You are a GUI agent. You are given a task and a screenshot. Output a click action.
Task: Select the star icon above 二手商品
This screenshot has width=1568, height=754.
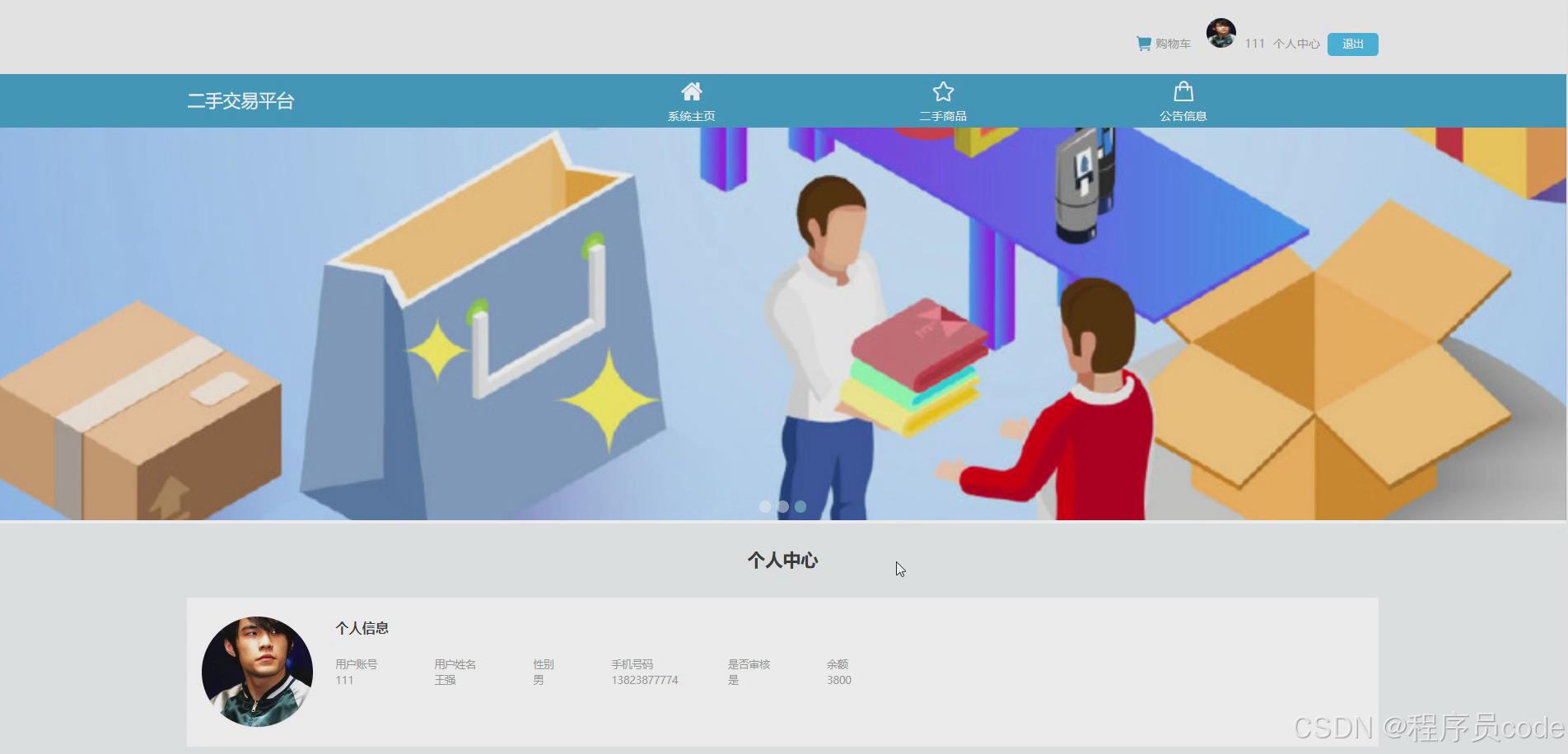944,91
